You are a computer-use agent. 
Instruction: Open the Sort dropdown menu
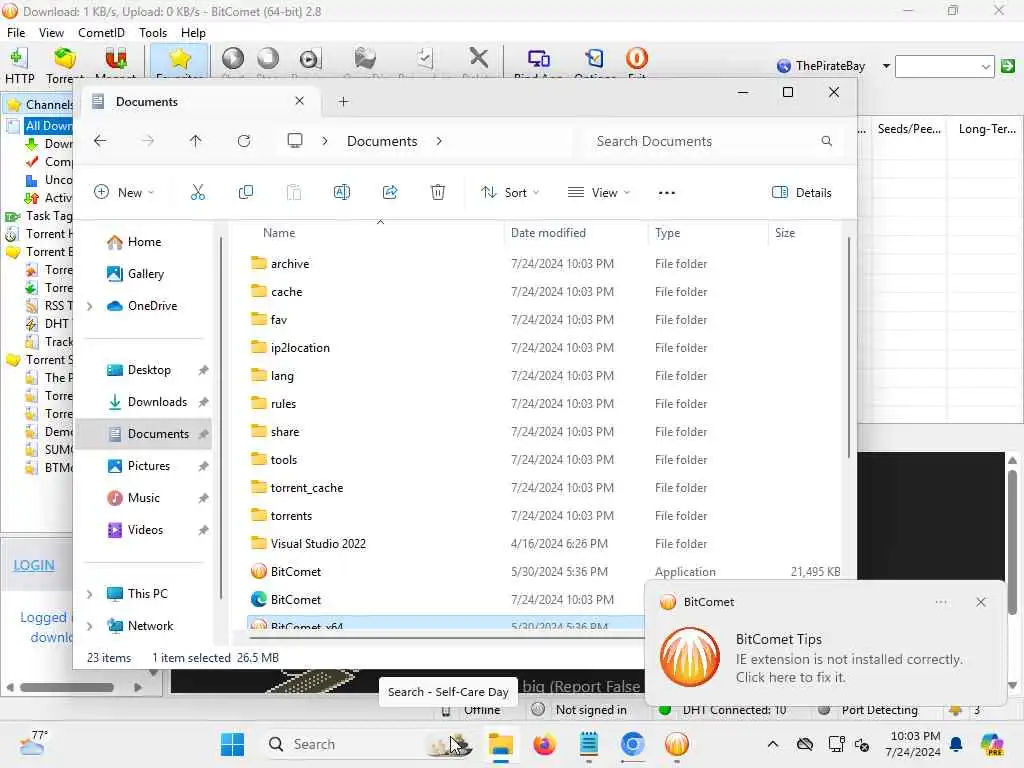(510, 192)
